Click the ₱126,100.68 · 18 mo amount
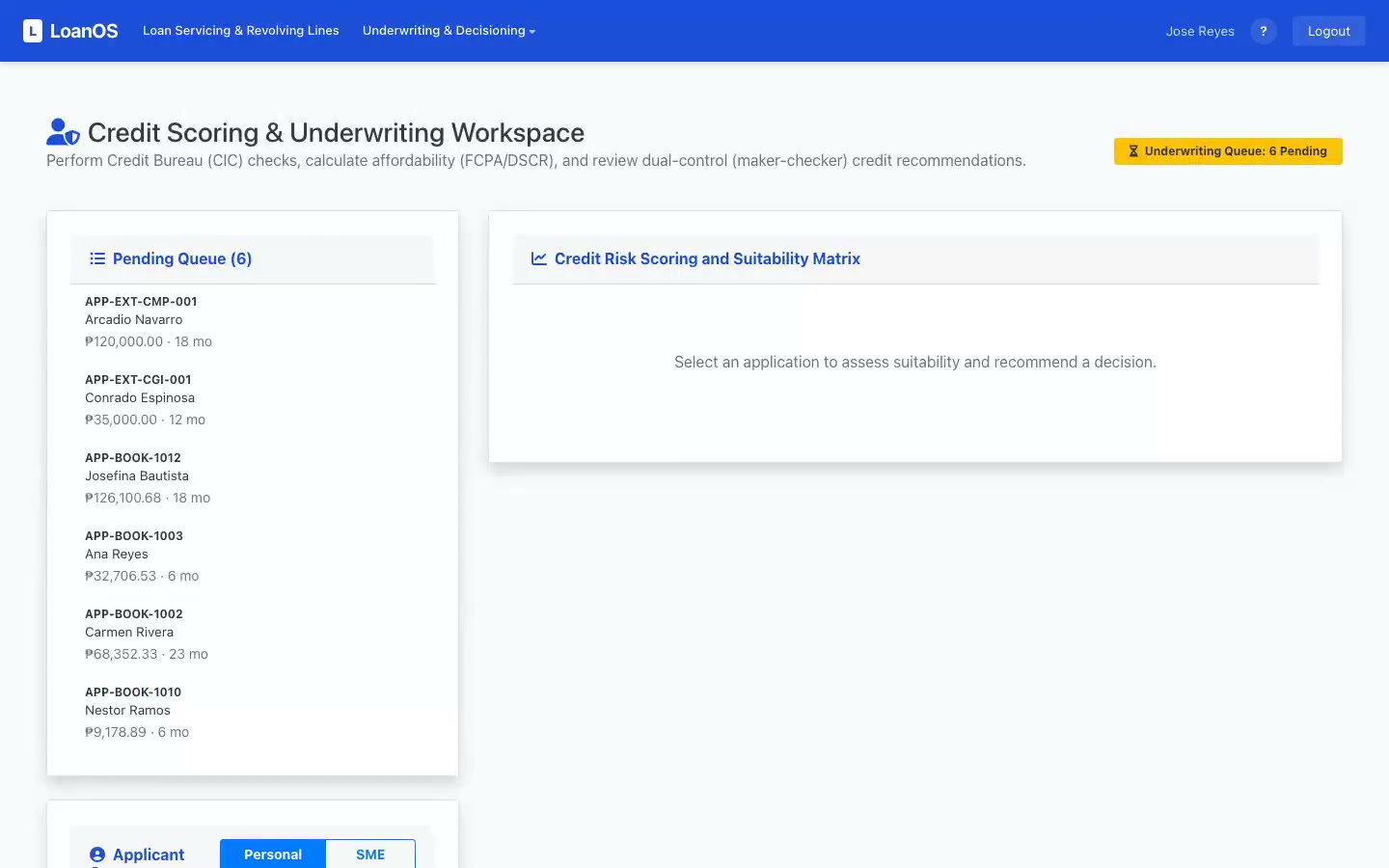The image size is (1389, 868). pyautogui.click(x=148, y=498)
